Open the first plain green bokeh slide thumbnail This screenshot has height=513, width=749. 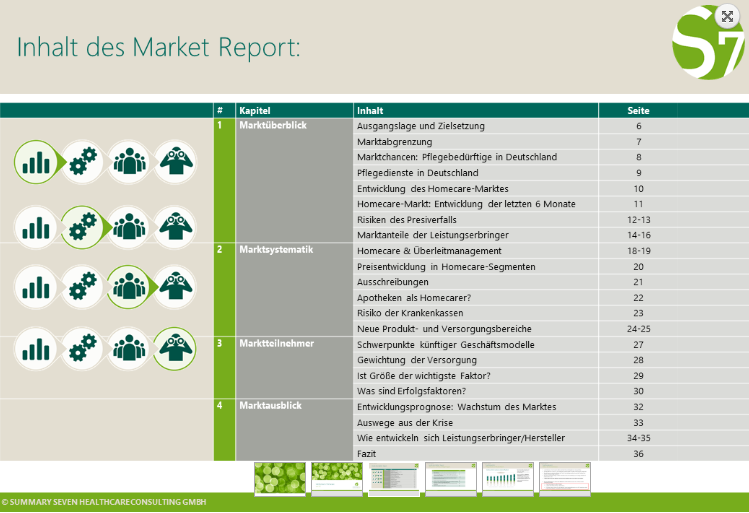coord(280,479)
